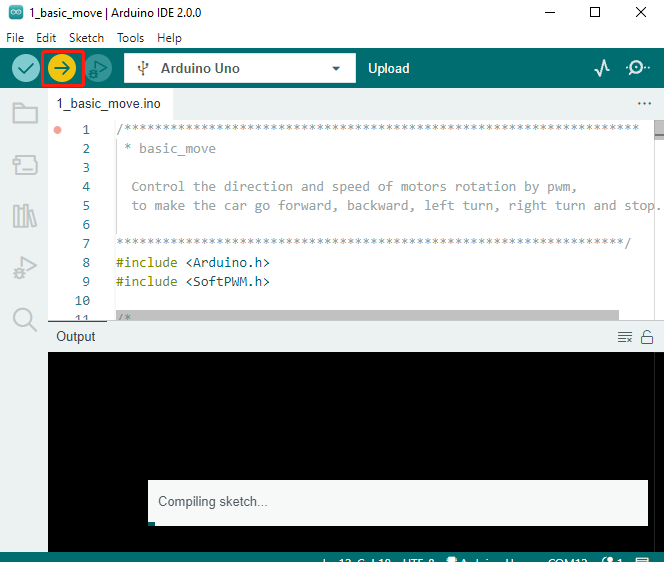664x562 pixels.
Task: Click the Output panel title
Action: (x=76, y=337)
